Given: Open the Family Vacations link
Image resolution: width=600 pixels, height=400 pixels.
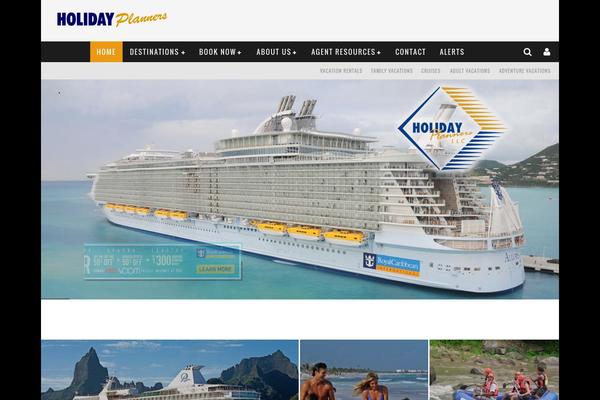Looking at the screenshot, I should (x=392, y=71).
